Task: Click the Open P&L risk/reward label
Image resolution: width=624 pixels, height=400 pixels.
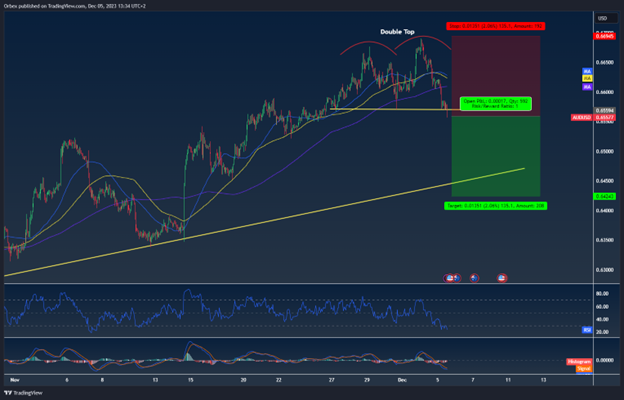Action: [x=495, y=103]
